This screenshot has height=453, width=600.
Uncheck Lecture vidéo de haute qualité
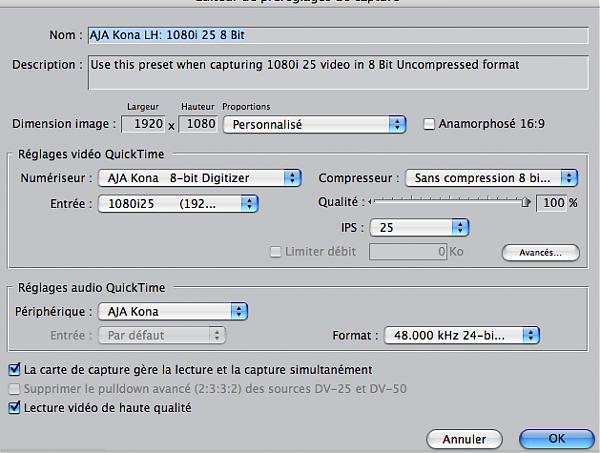point(14,407)
